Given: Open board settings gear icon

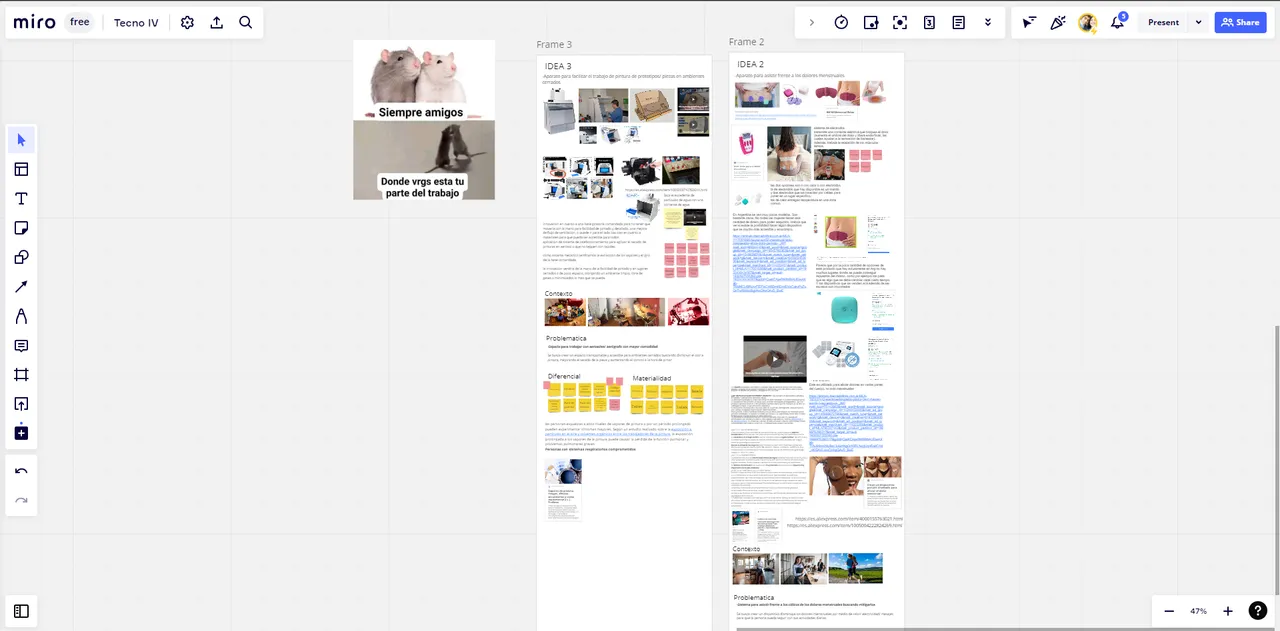Looking at the screenshot, I should point(187,22).
